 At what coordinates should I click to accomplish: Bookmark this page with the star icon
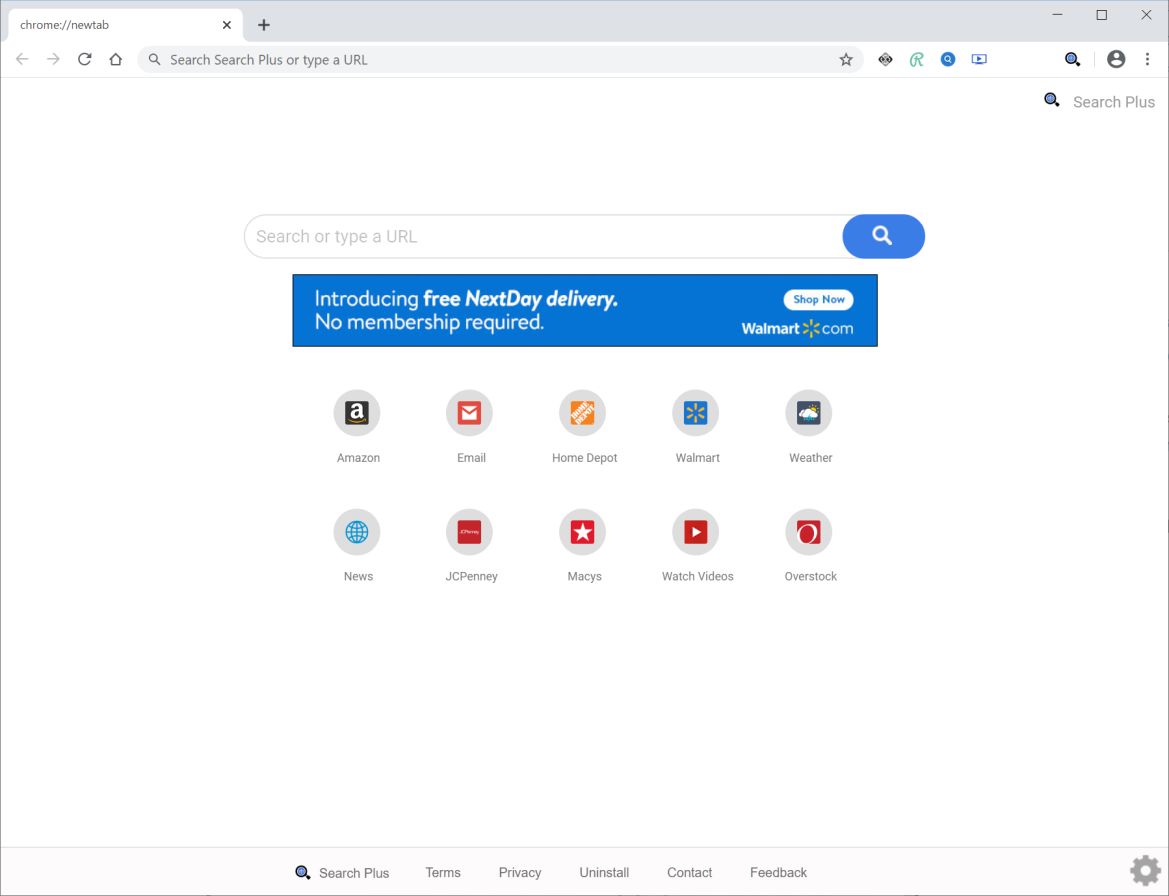(845, 60)
